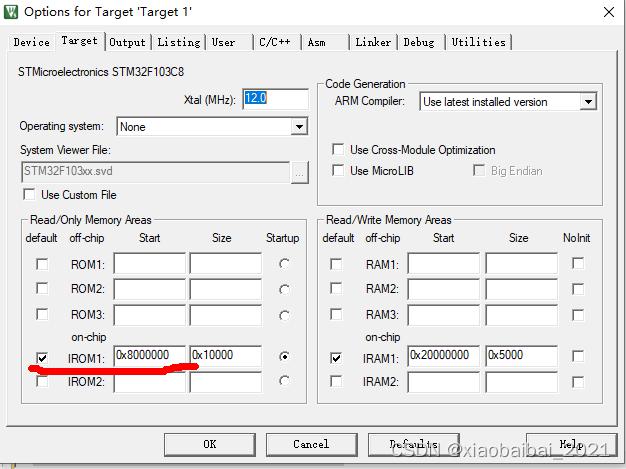626x469 pixels.
Task: Toggle IRAM1 NoInit checkbox
Action: coord(578,356)
